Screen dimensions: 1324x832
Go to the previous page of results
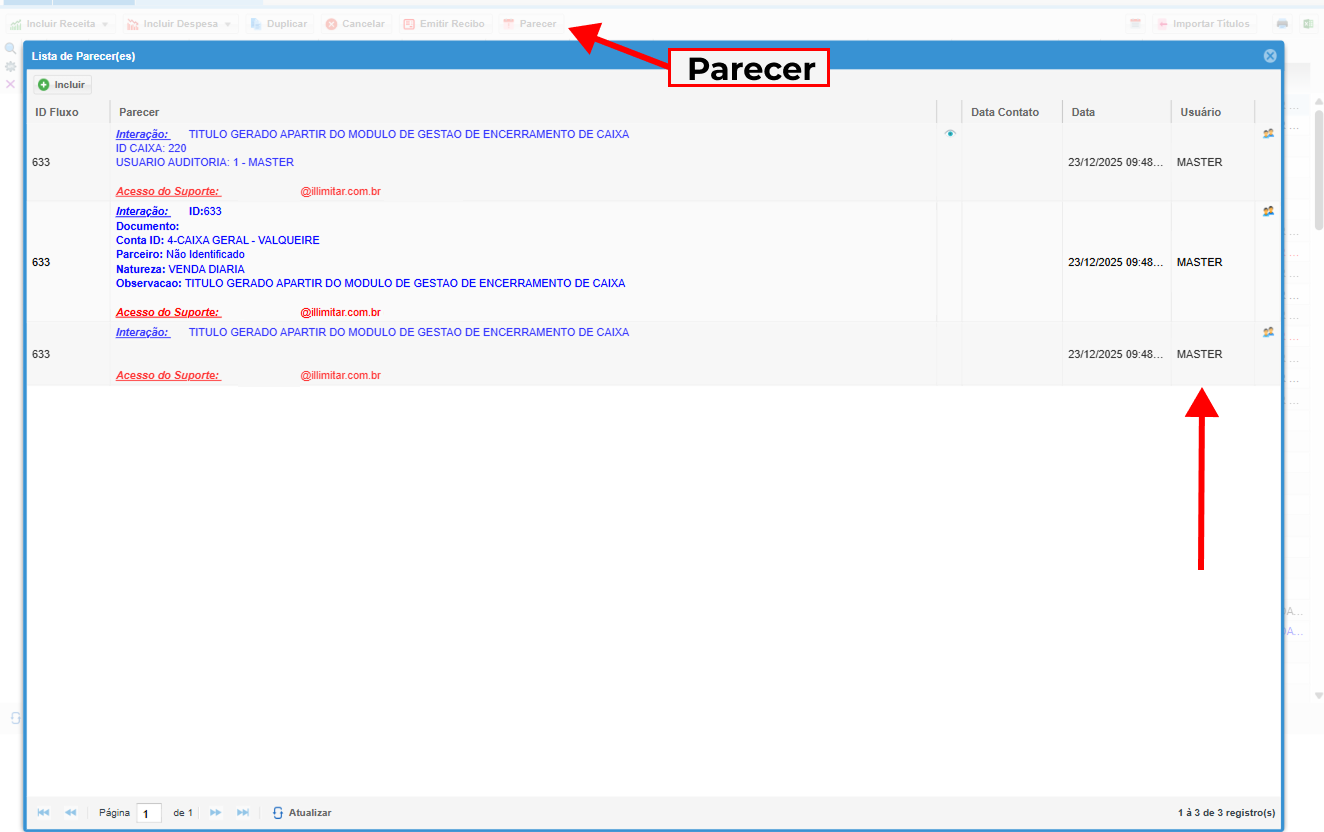[70, 813]
